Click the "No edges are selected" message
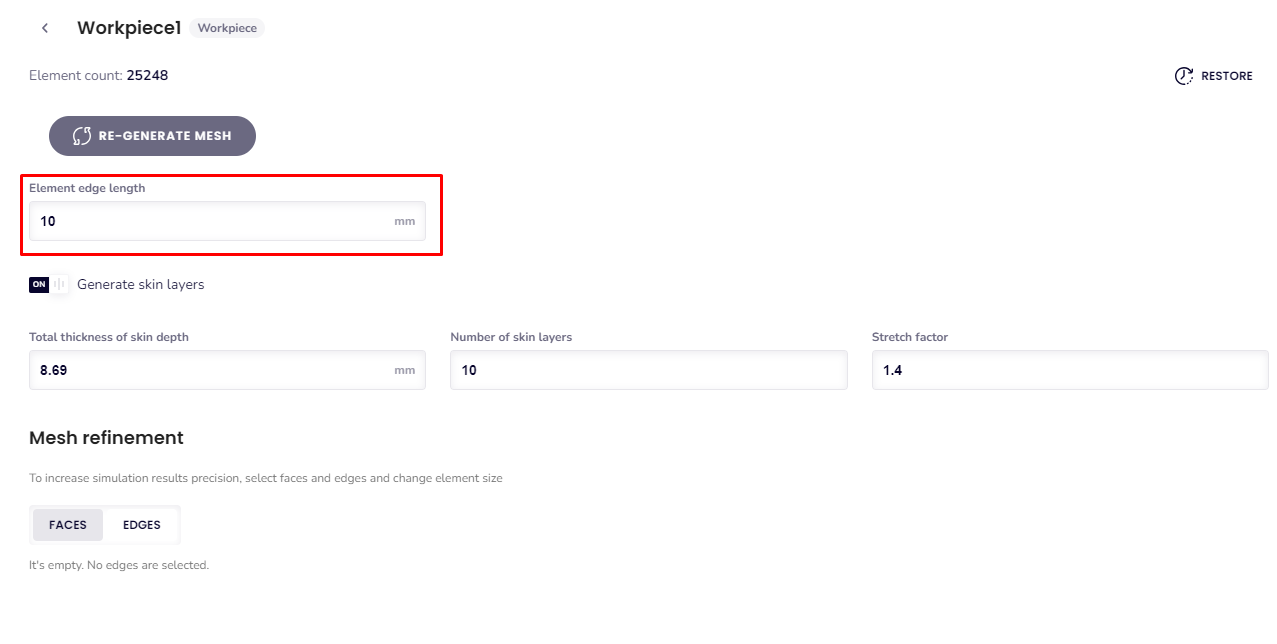 coord(119,565)
